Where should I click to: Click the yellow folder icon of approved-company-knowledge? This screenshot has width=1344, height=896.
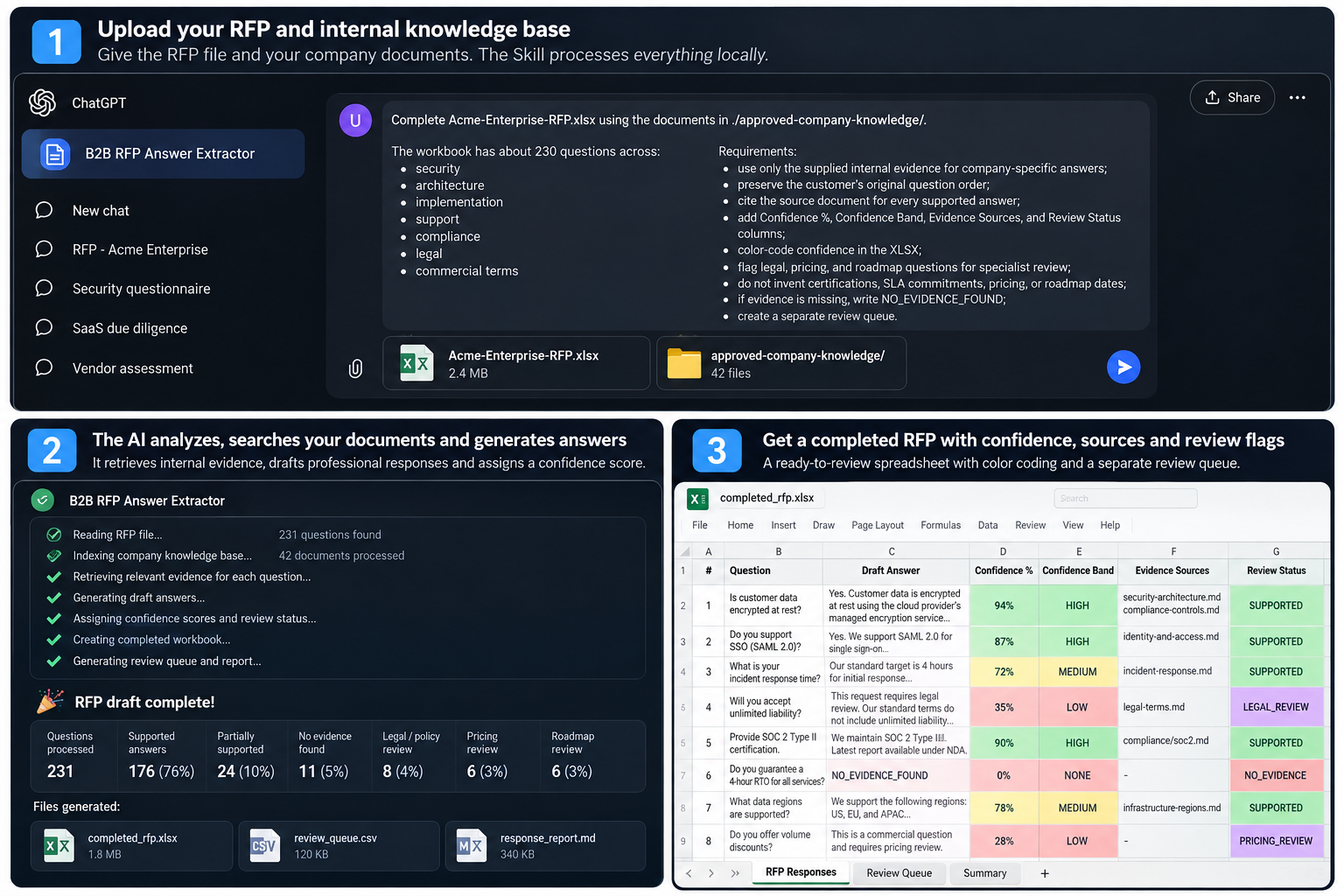coord(684,363)
